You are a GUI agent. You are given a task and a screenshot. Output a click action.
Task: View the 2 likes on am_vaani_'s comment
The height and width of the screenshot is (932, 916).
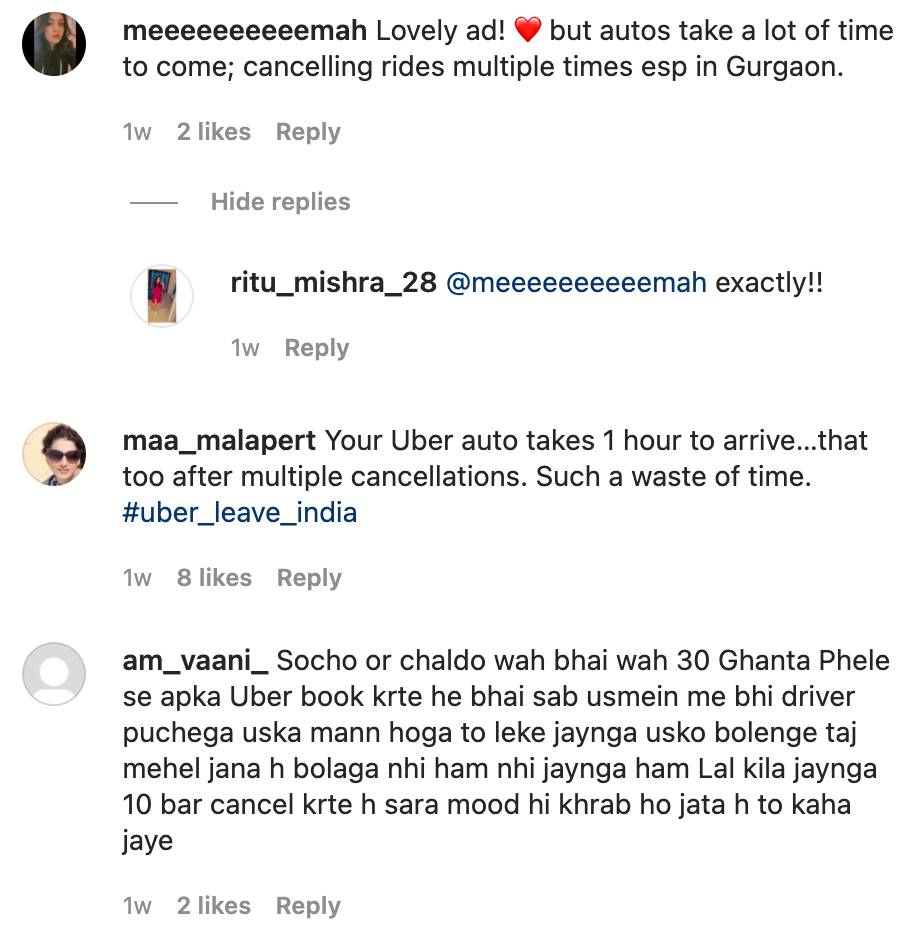click(x=214, y=906)
